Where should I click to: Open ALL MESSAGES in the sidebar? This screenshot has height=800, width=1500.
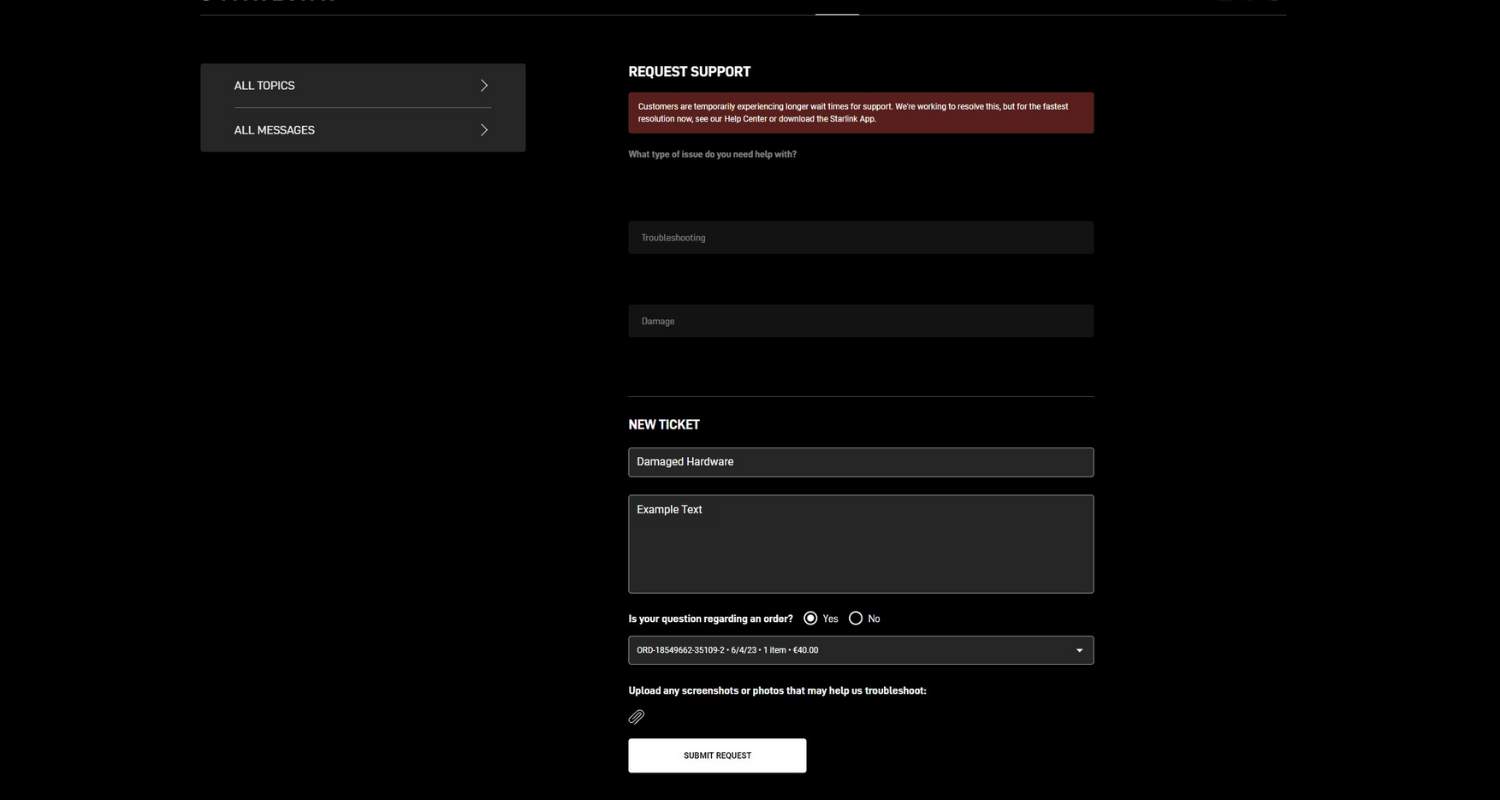pos(275,130)
